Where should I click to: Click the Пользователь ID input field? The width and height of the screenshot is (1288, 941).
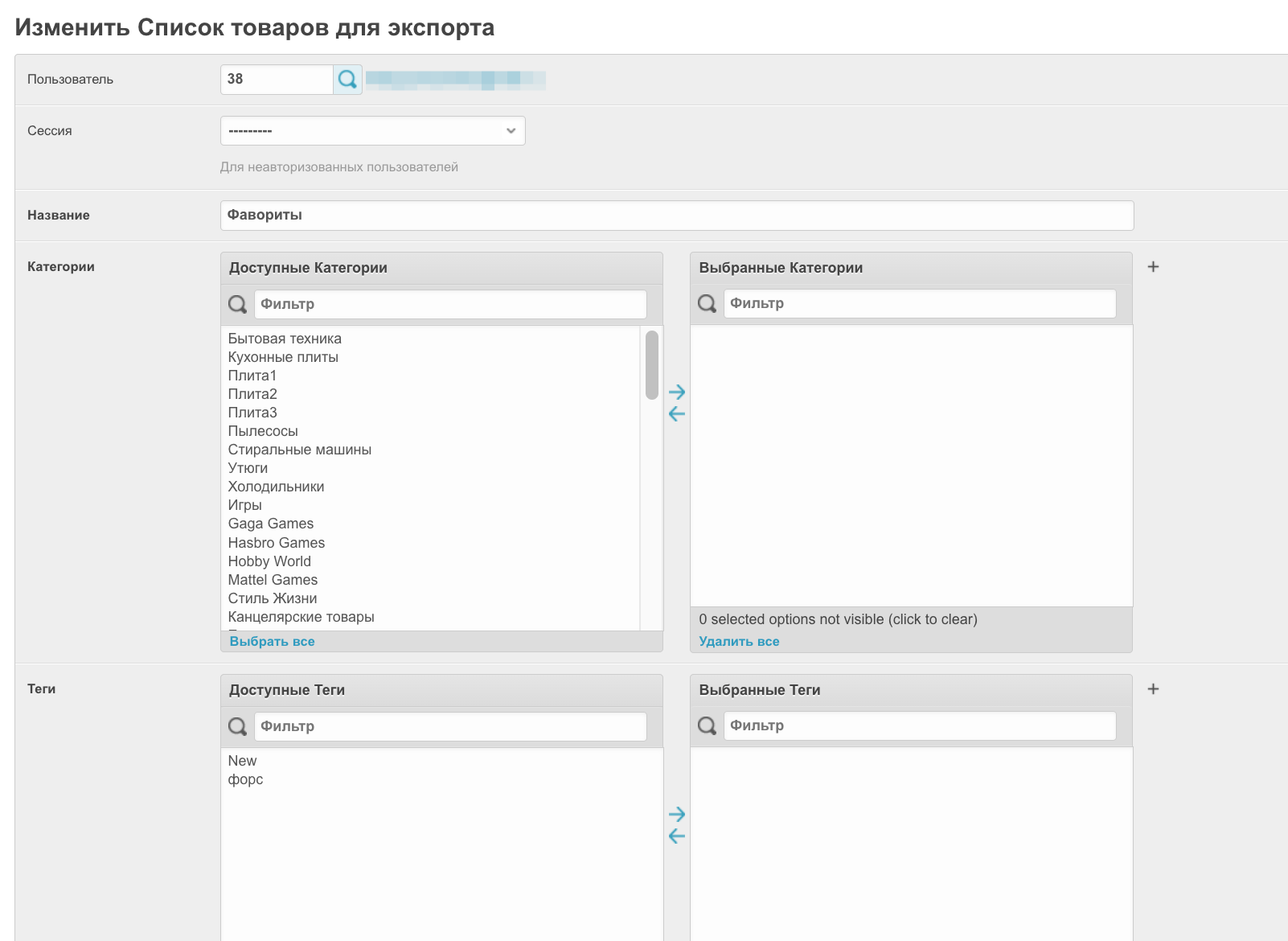(x=276, y=80)
